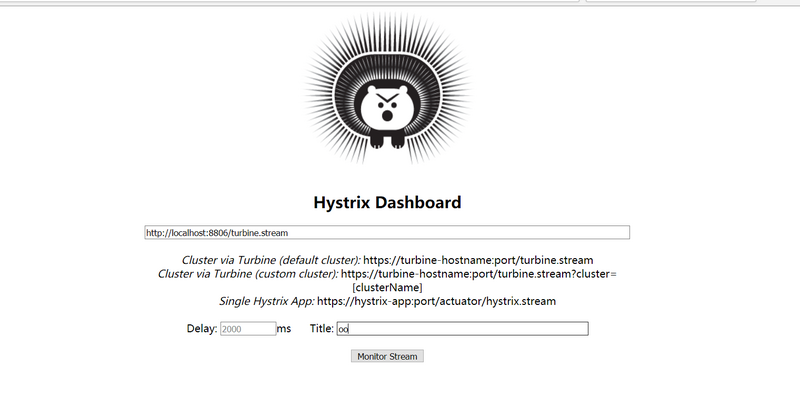Click the 'Cluster via Turbine (default cluster):' label
Screen dimensions: 800x419
click(x=271, y=260)
